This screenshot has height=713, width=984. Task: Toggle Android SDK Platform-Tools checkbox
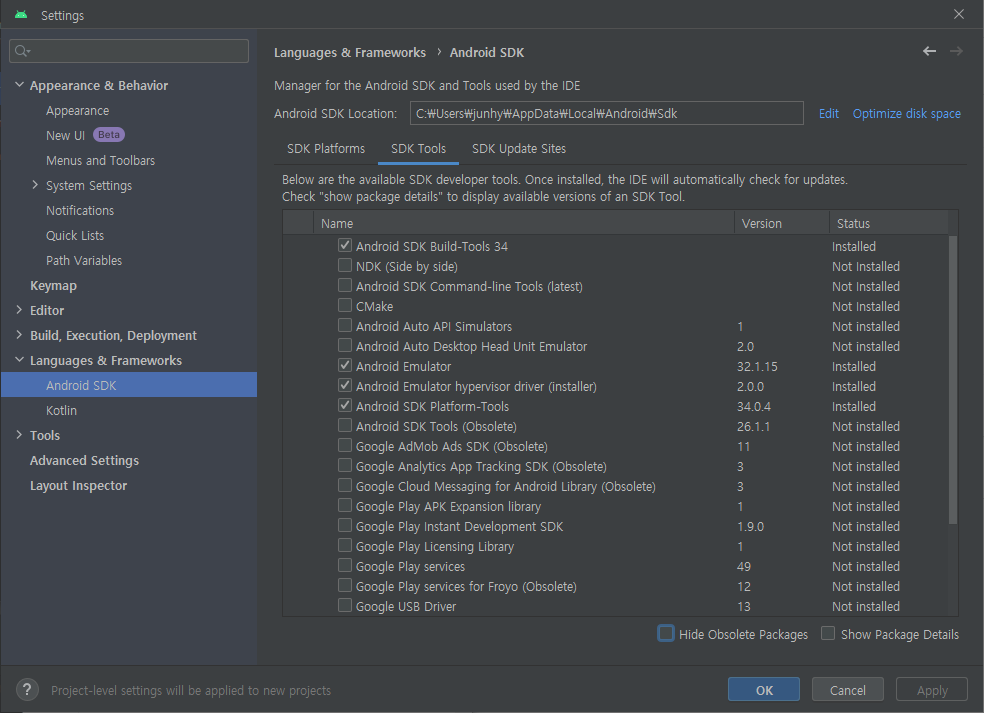345,405
